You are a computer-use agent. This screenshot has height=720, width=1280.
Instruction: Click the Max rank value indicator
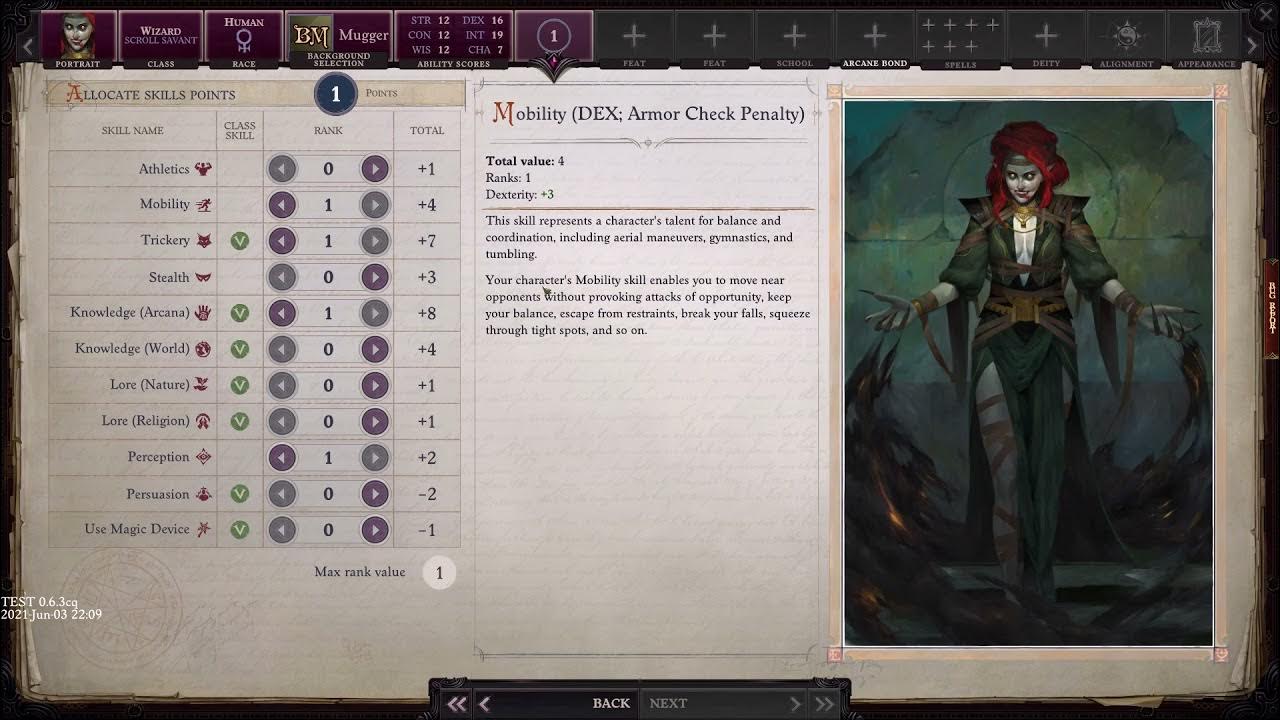click(438, 573)
